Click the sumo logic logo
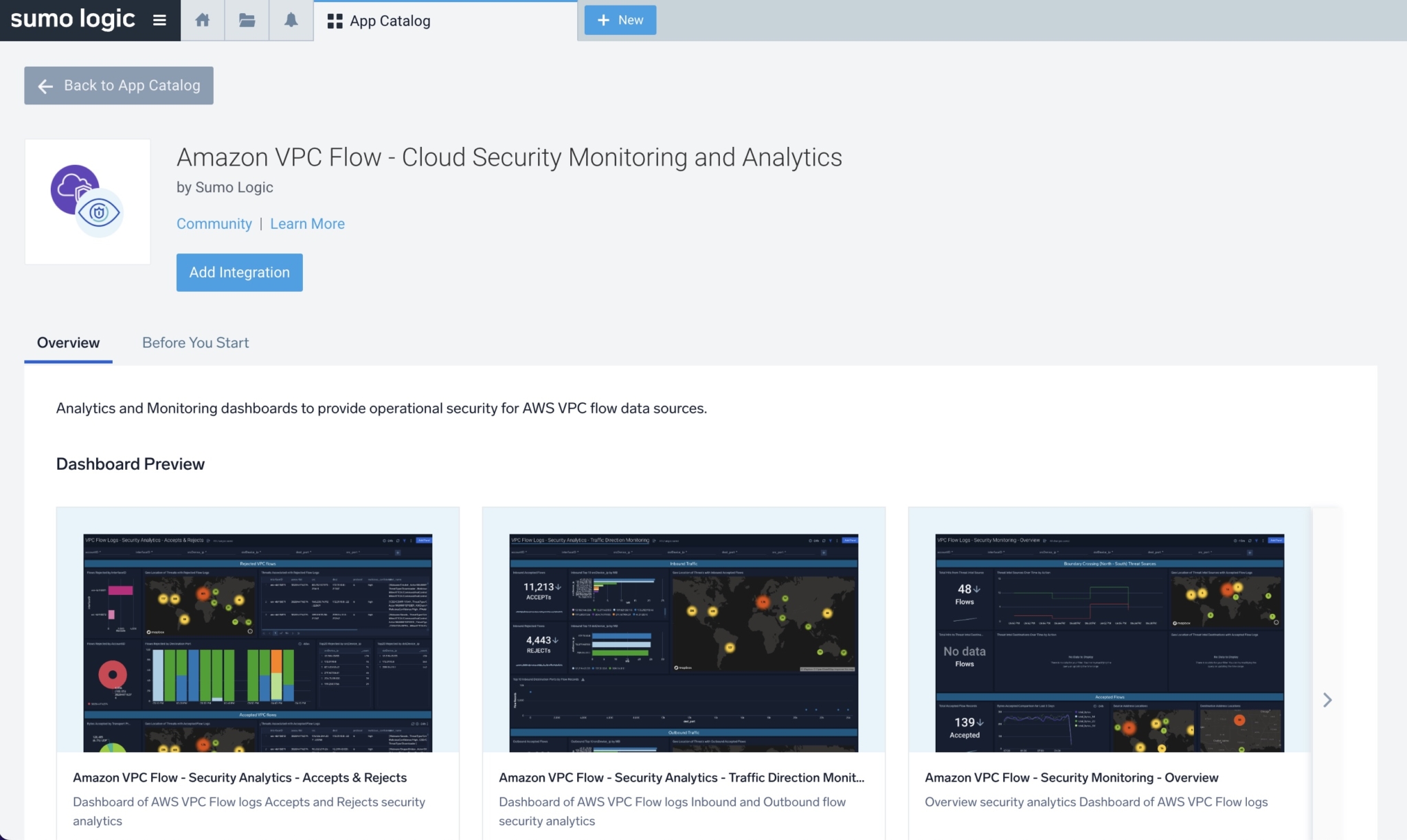1407x840 pixels. tap(73, 19)
